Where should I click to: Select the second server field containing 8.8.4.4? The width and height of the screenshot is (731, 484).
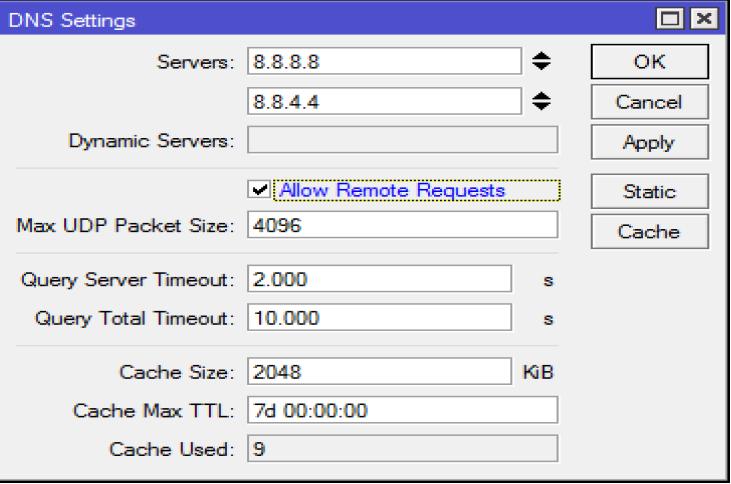coord(383,101)
